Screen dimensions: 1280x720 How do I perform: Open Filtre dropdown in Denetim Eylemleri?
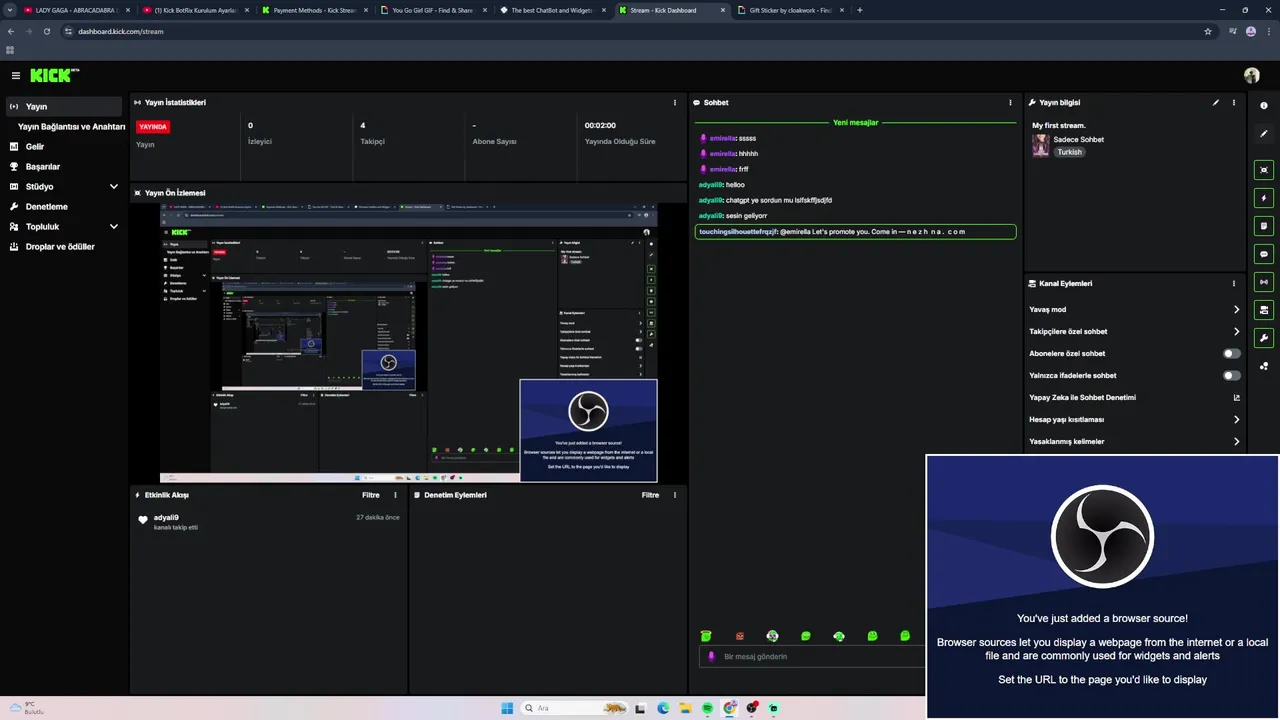[650, 495]
